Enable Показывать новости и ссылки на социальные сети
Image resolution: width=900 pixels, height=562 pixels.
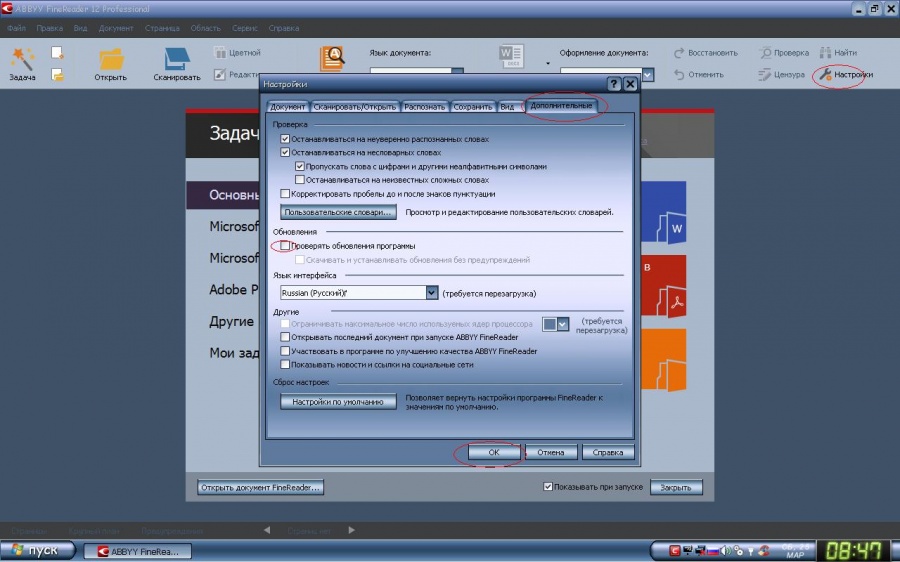coord(285,365)
